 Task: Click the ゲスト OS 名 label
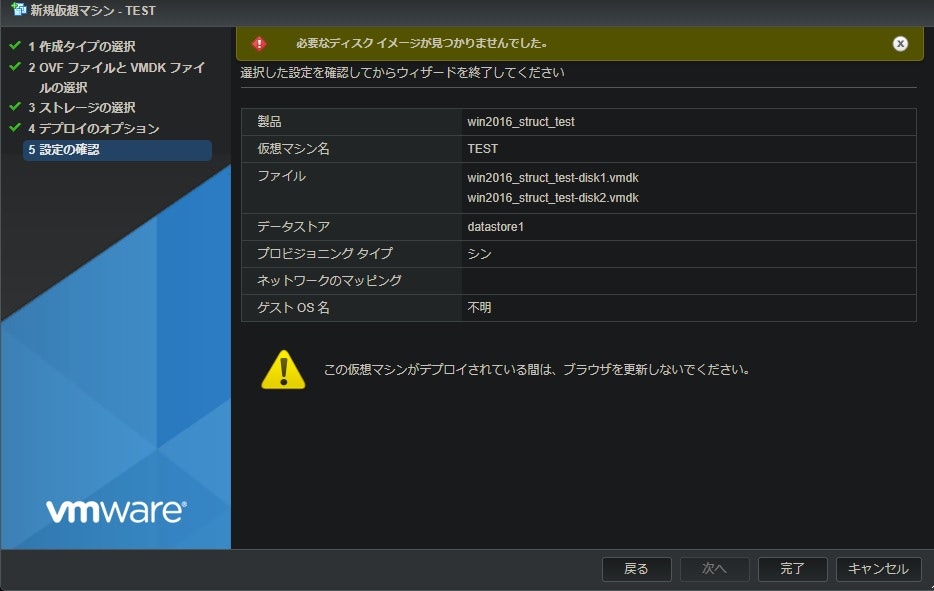pos(293,308)
